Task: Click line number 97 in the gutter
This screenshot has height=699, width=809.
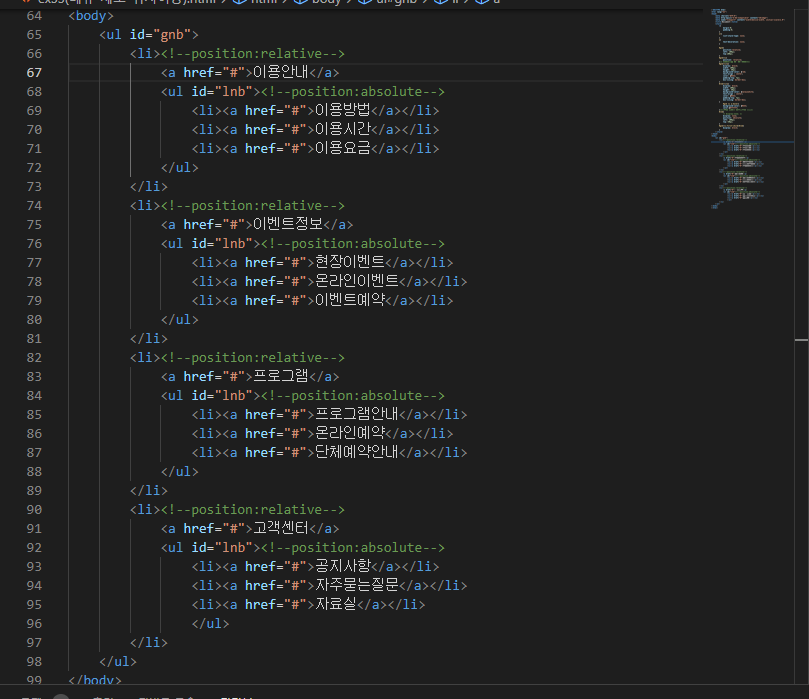Action: [34, 643]
